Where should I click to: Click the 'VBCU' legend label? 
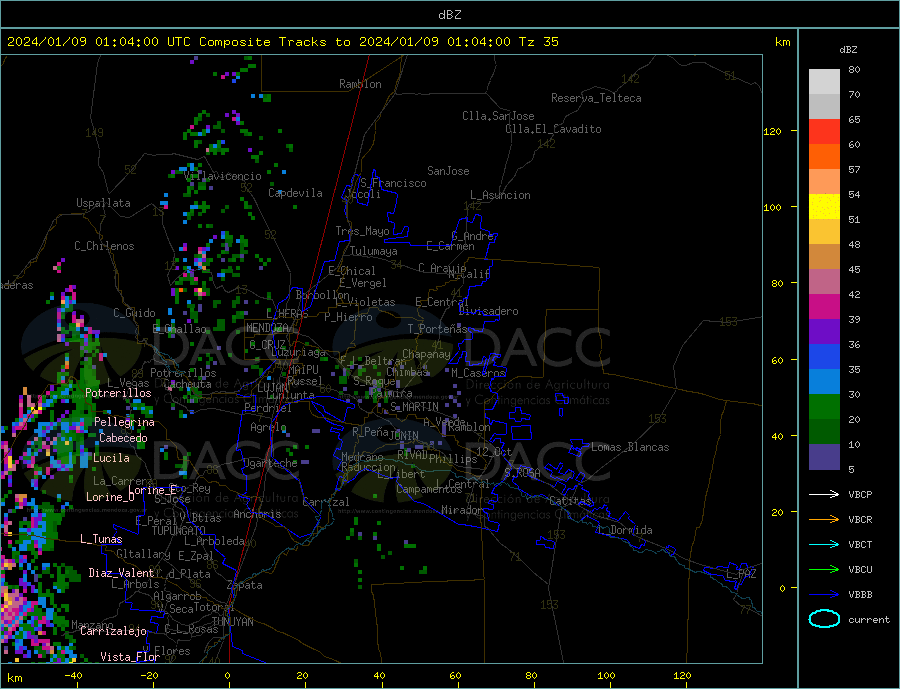coord(860,570)
